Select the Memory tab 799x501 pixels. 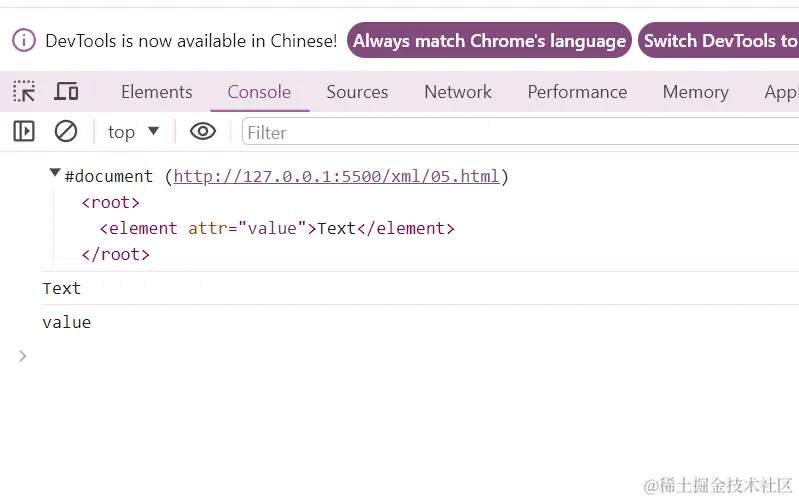click(695, 92)
